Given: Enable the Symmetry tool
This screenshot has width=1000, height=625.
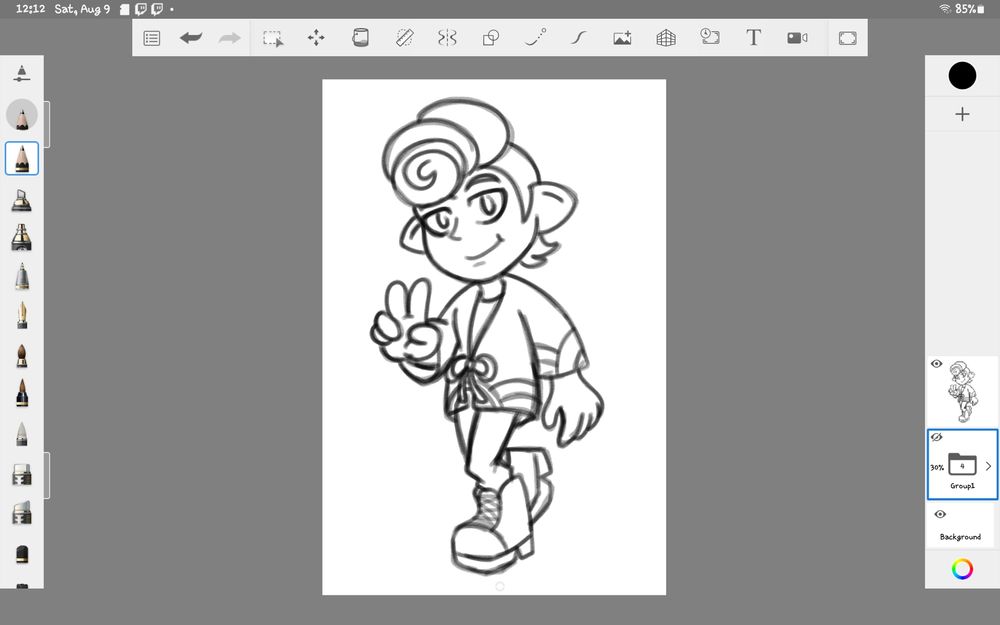Looking at the screenshot, I should 448,38.
